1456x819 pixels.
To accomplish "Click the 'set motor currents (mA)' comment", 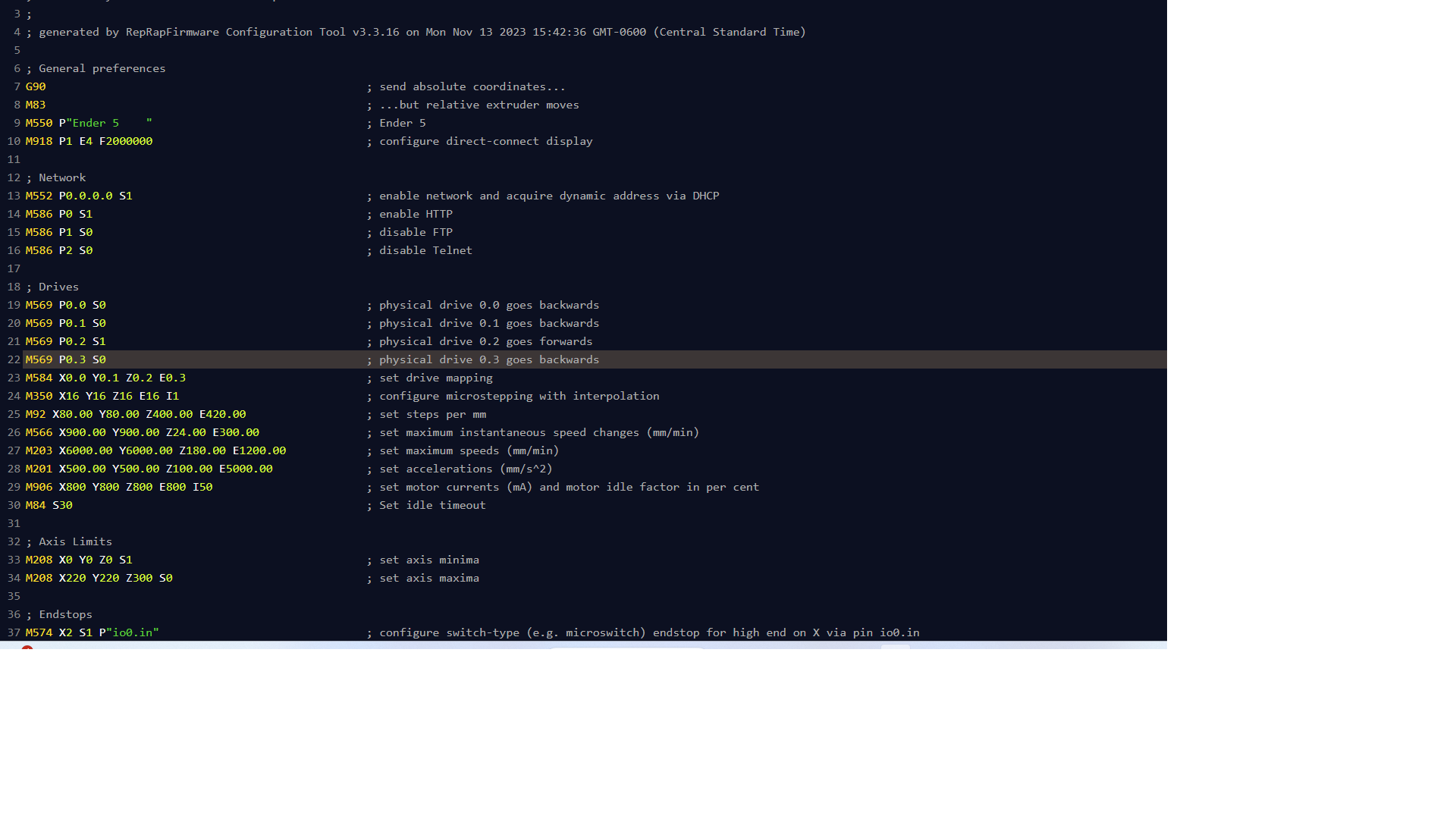I will coord(563,487).
